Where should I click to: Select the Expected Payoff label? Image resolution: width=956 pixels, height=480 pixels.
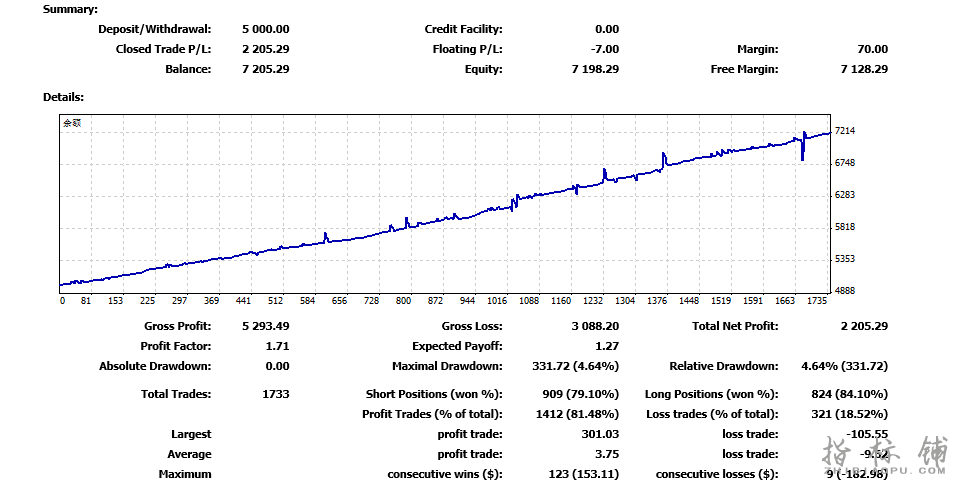coord(457,346)
